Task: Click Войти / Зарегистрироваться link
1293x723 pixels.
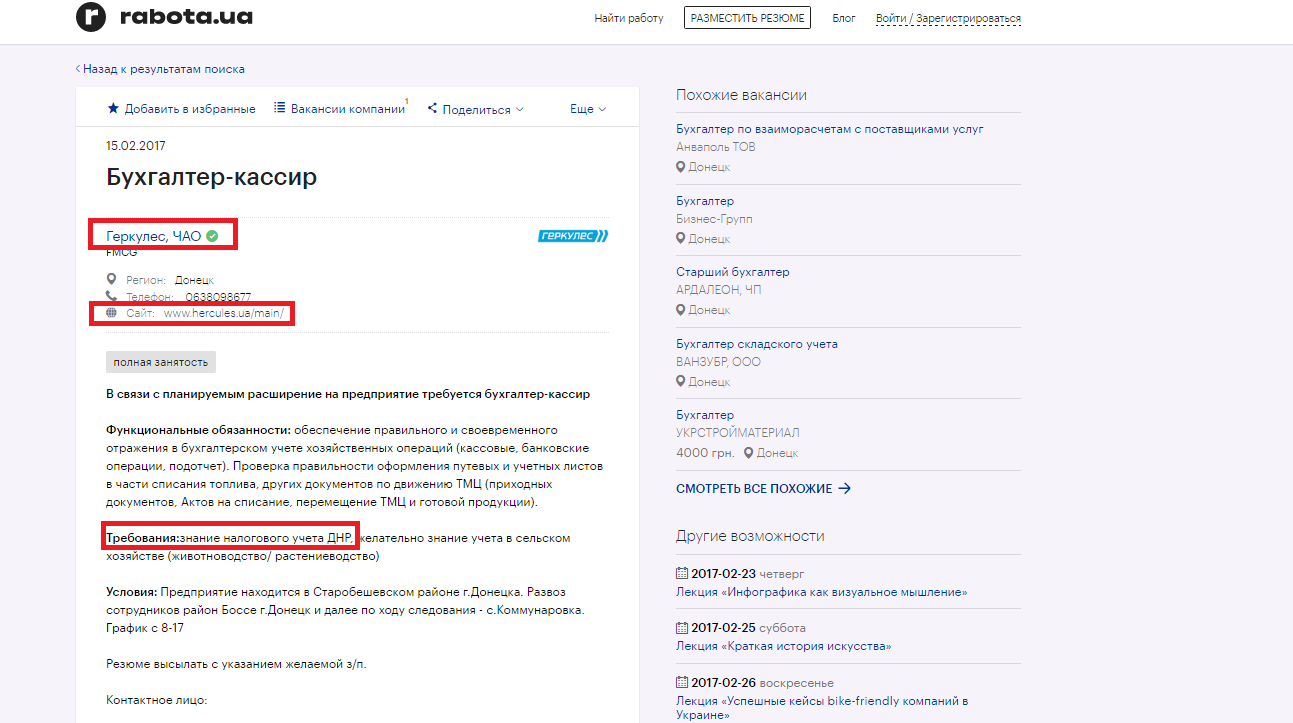Action: (948, 18)
